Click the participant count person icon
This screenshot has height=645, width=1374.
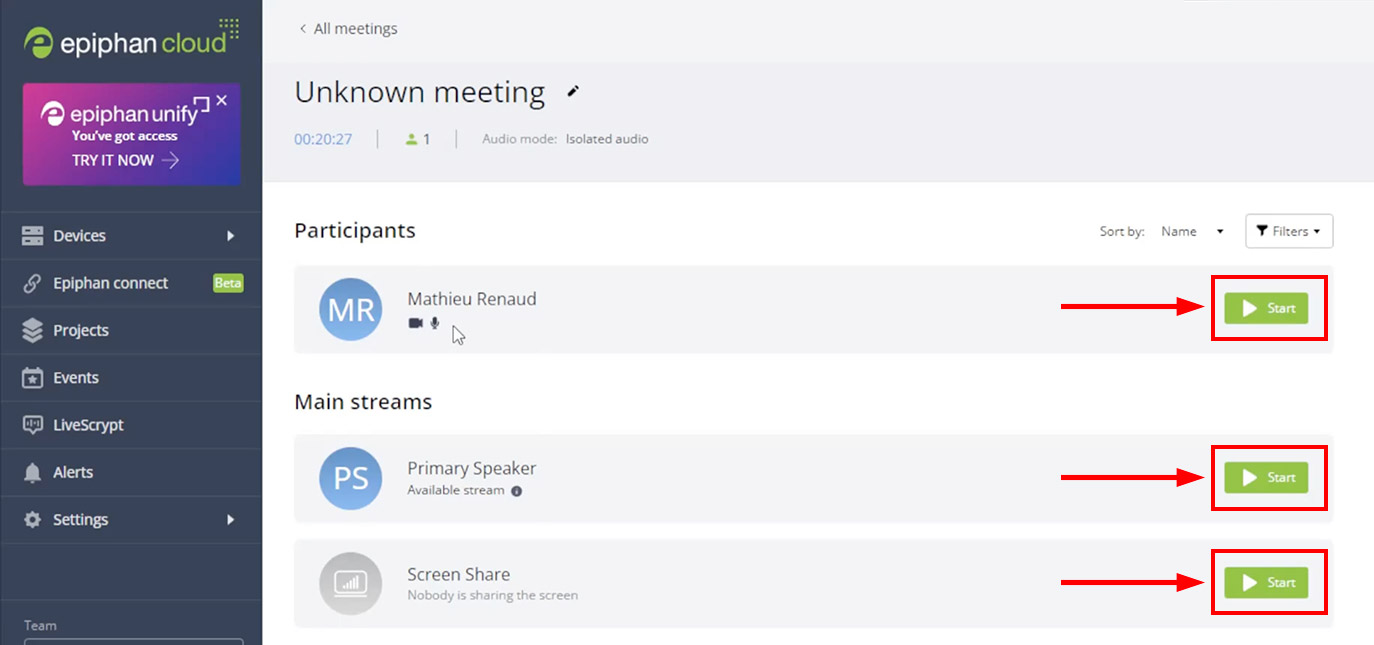(x=411, y=139)
